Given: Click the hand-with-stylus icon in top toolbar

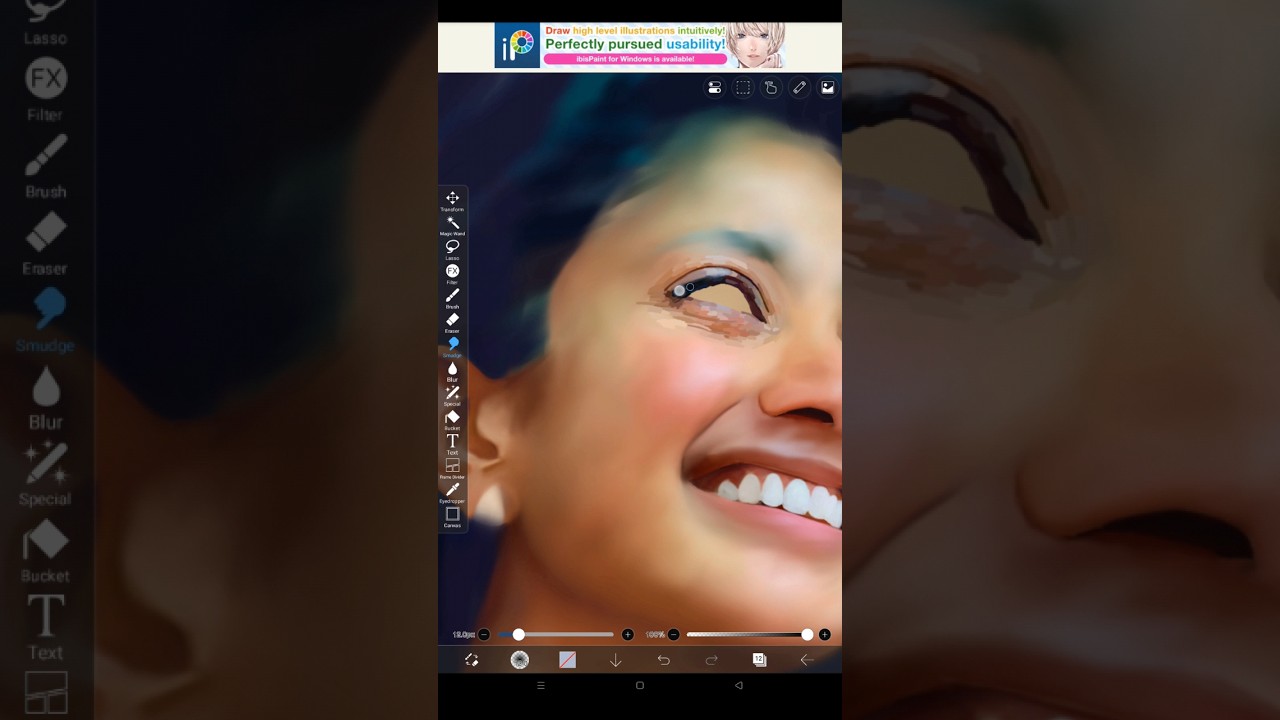Looking at the screenshot, I should coord(771,88).
